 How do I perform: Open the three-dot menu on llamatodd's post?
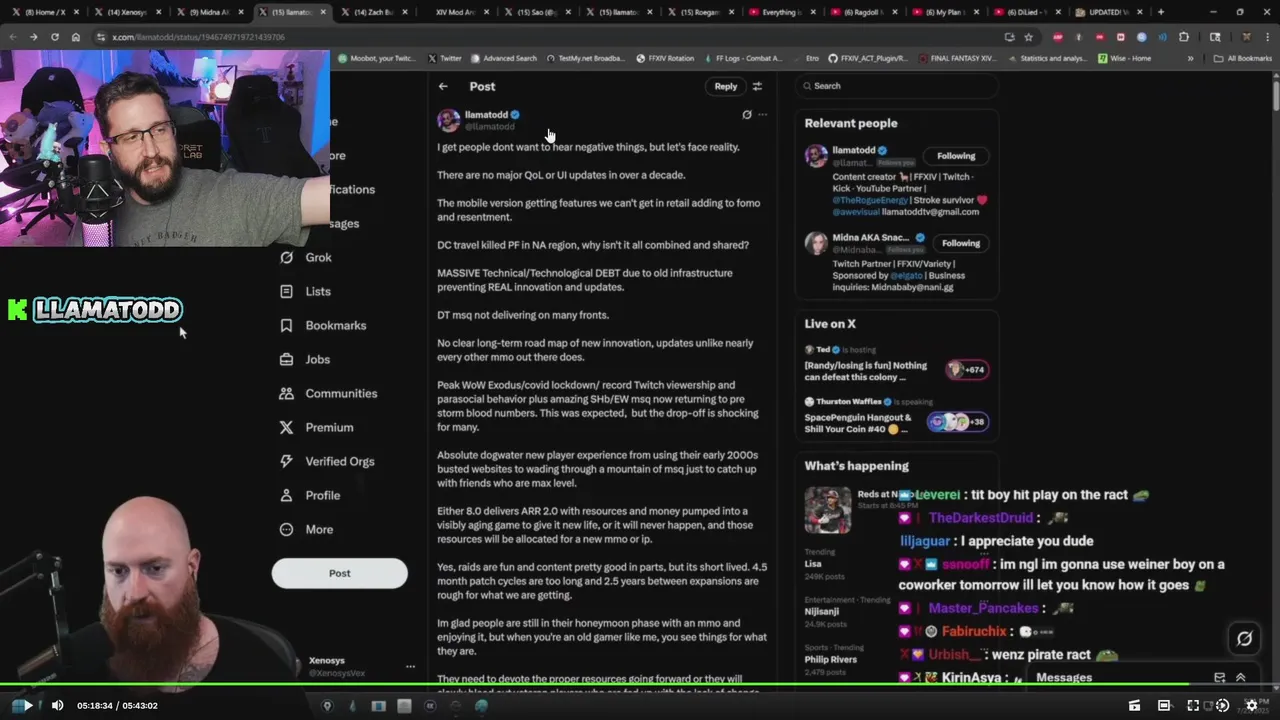(762, 115)
